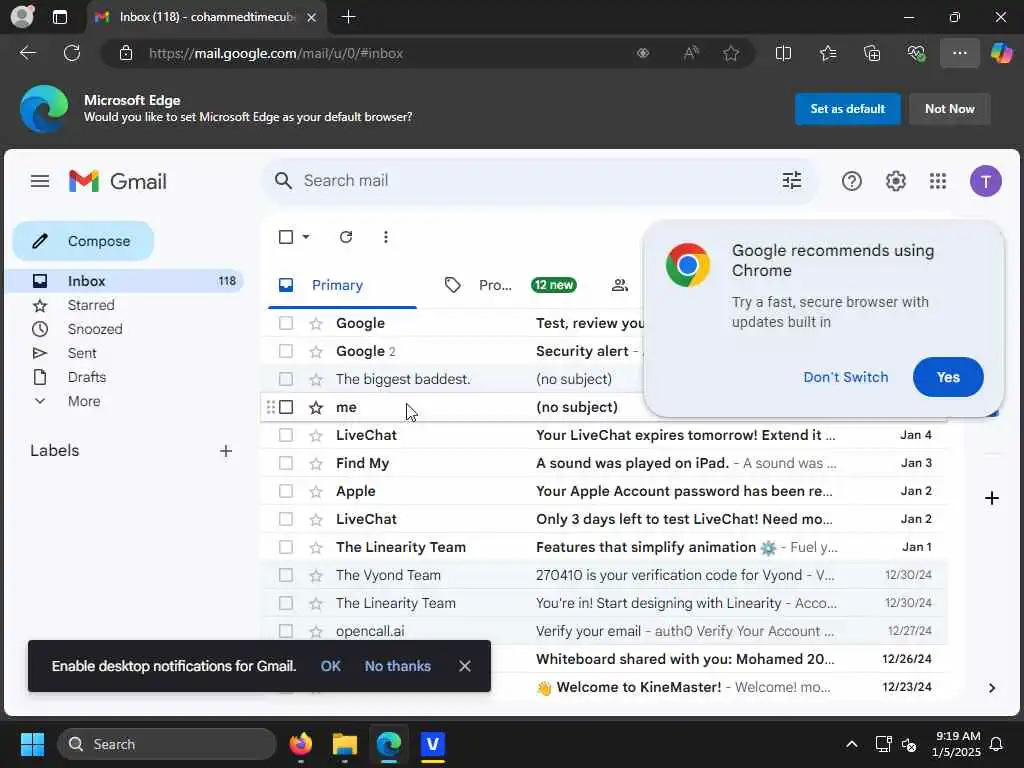The height and width of the screenshot is (768, 1024).
Task: Open Edge settings and more menu
Action: click(959, 53)
